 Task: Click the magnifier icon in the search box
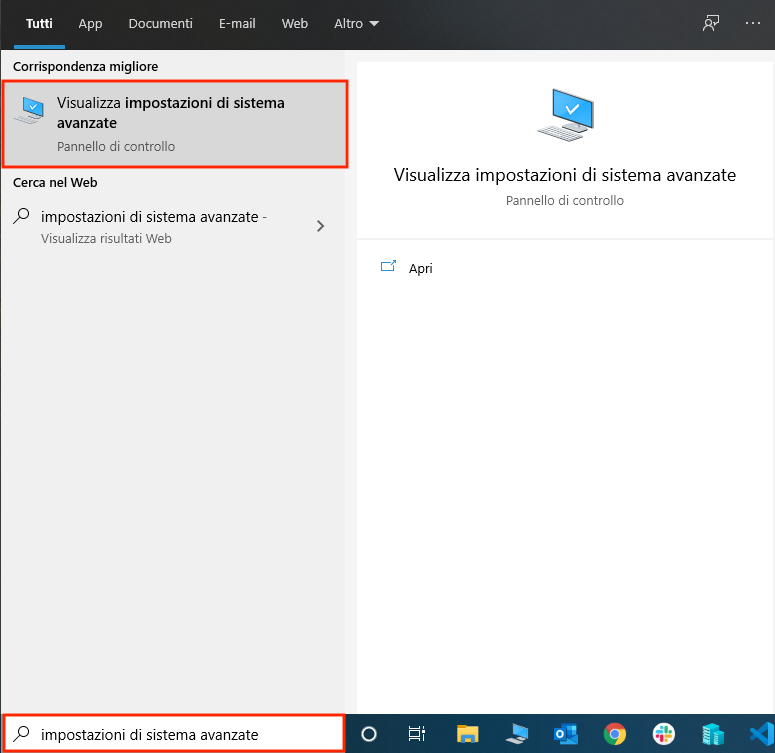pos(21,734)
